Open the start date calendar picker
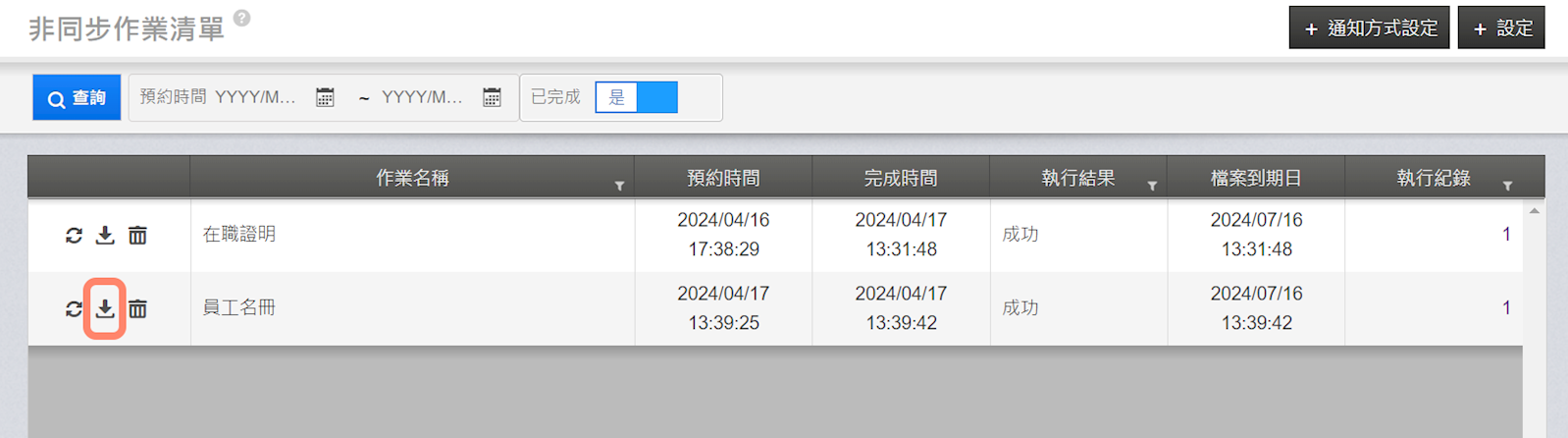This screenshot has width=1568, height=438. 325,97
